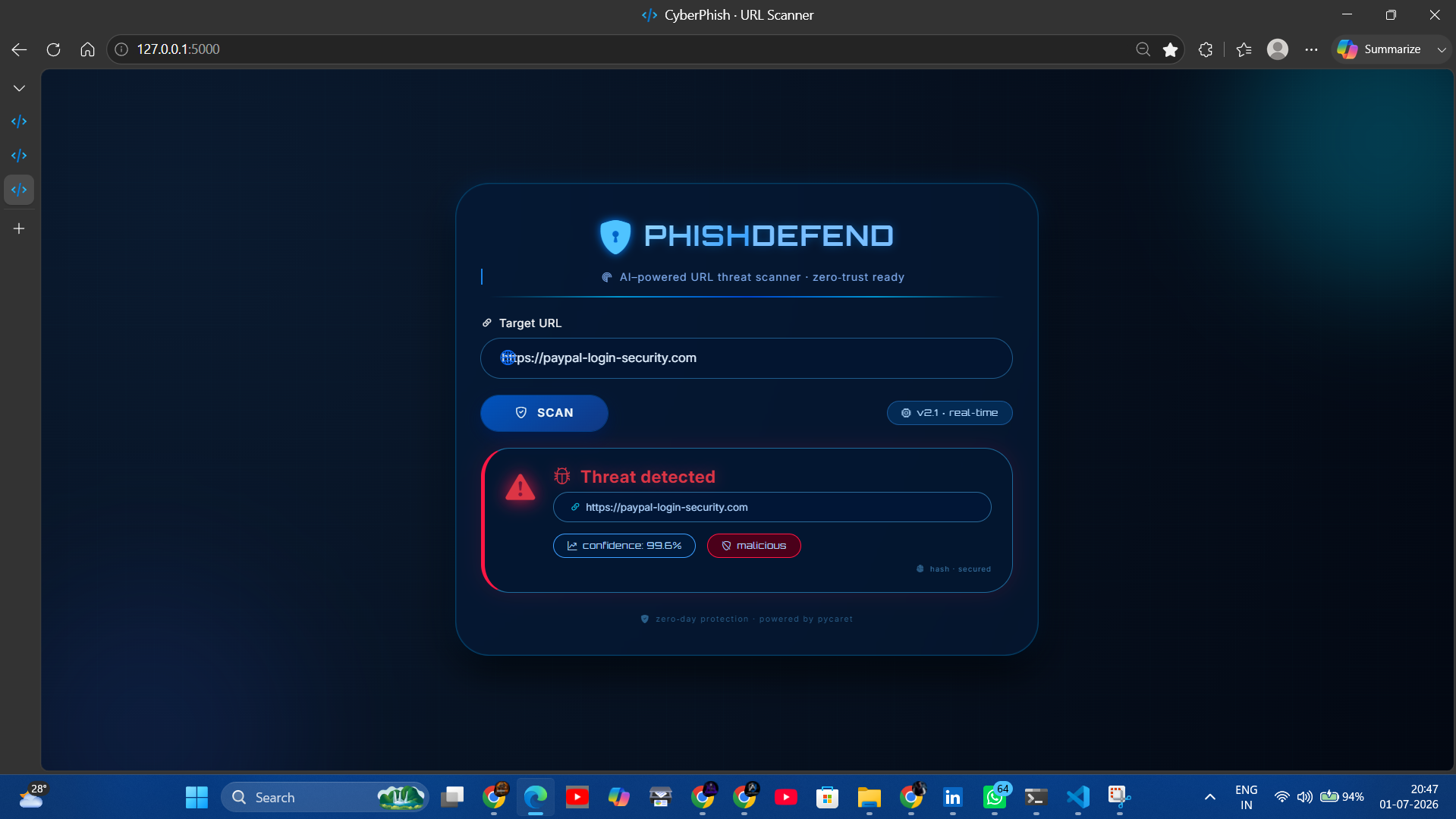This screenshot has width=1456, height=819.
Task: Switch to the first vertical tab
Action: [19, 121]
